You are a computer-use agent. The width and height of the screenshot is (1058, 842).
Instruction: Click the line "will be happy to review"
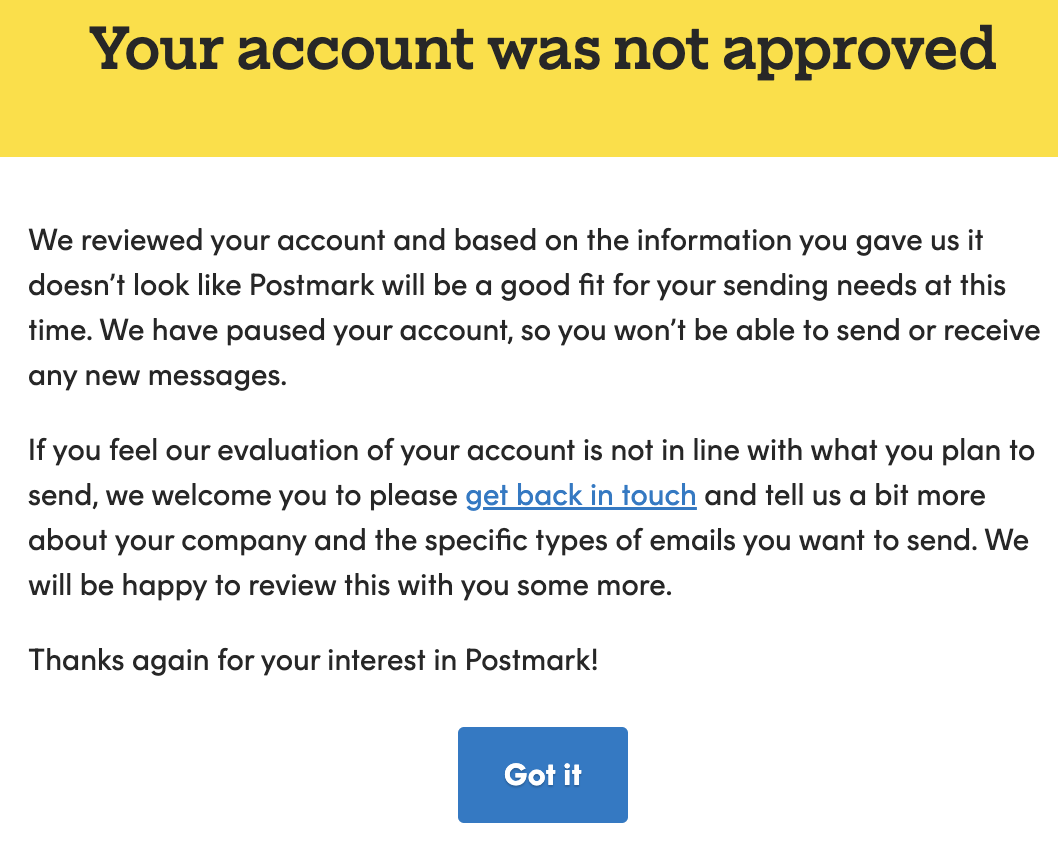point(350,586)
